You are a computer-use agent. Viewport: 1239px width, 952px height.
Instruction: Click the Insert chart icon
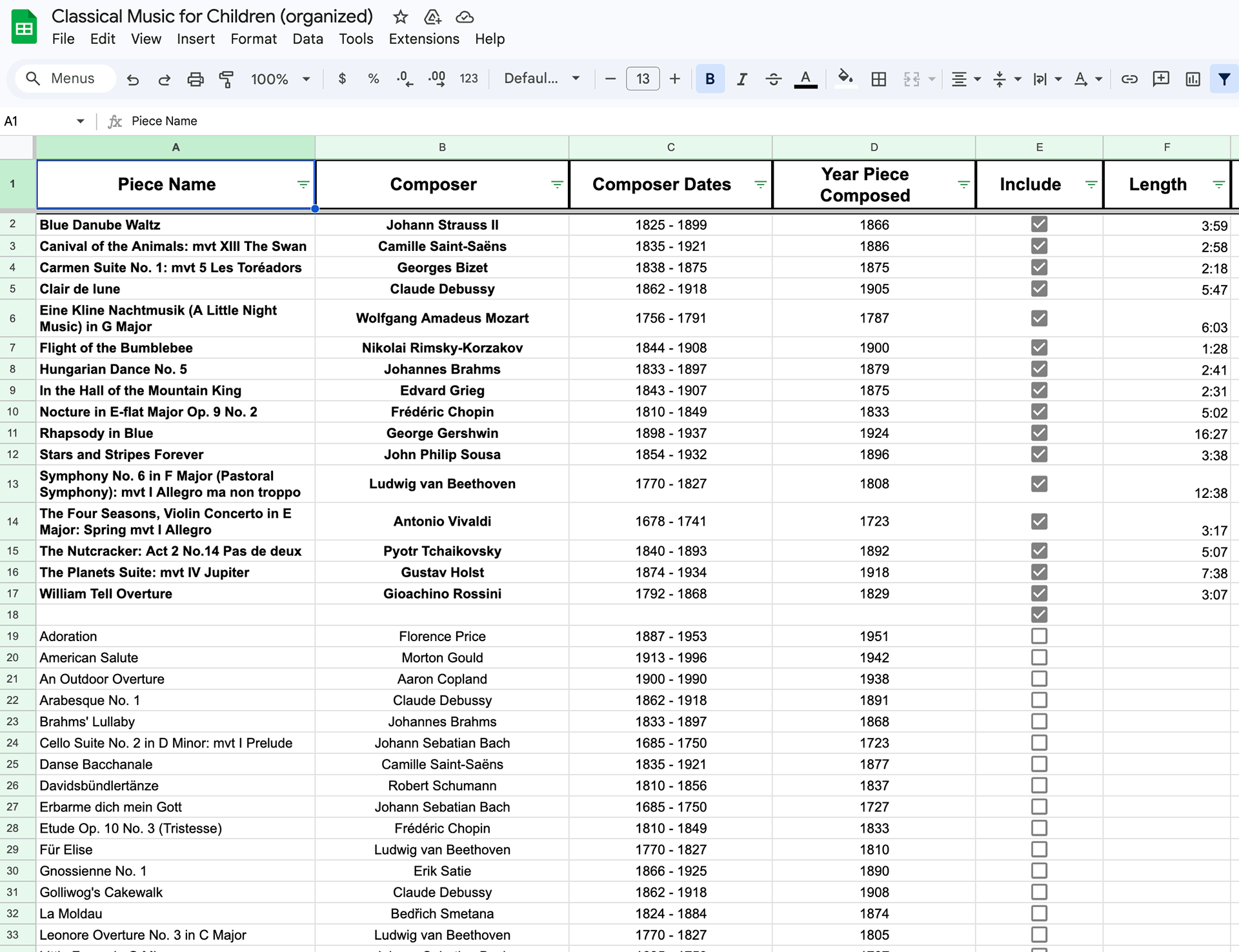1193,79
